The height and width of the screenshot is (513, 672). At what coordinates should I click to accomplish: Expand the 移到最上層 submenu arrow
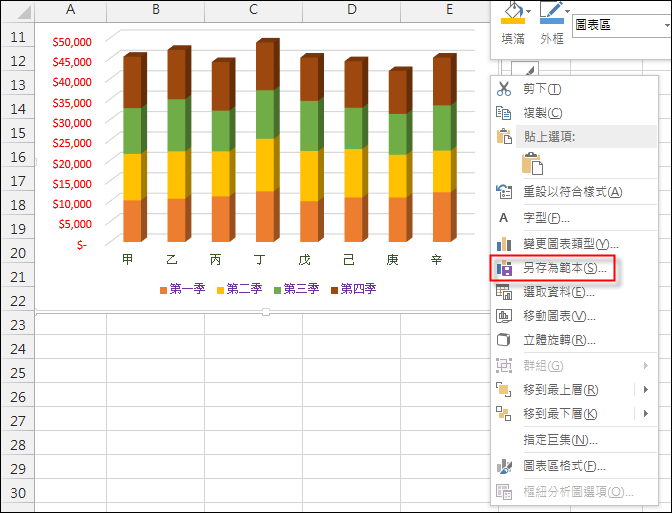click(x=645, y=390)
